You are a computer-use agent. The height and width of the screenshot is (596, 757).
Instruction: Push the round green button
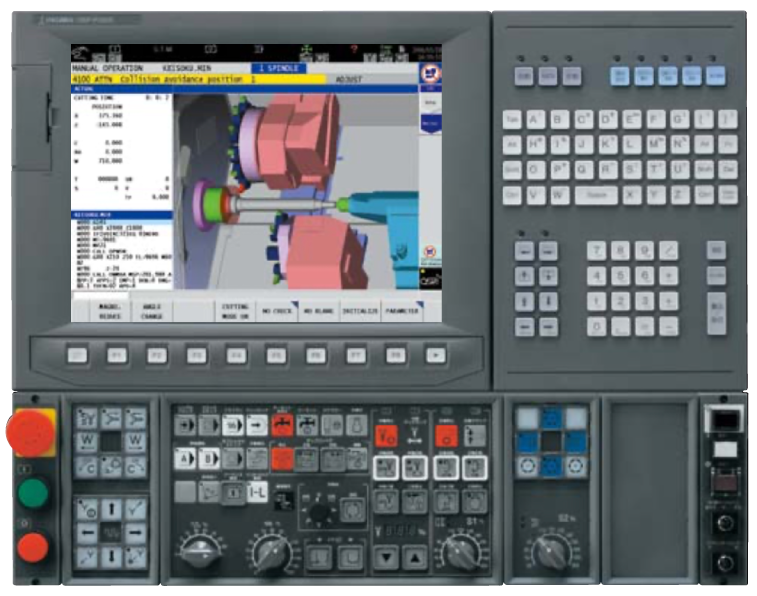point(33,493)
